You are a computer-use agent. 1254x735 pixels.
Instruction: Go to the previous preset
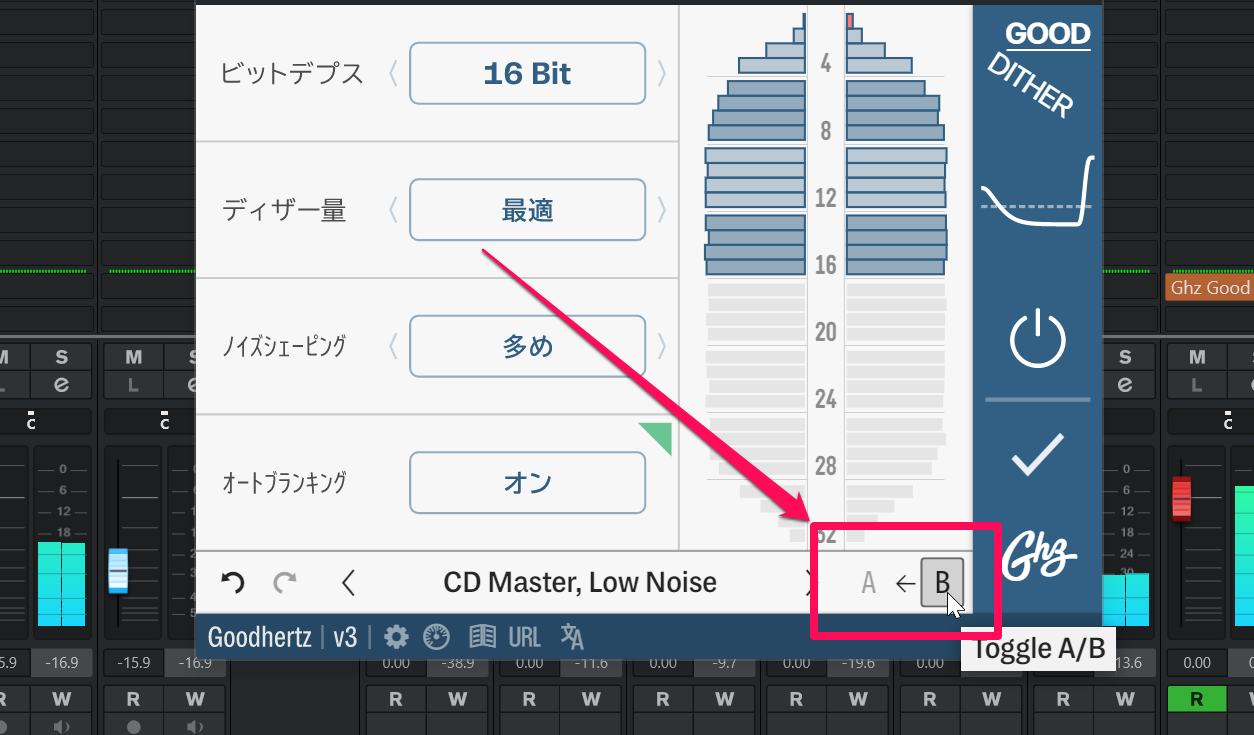[x=348, y=582]
